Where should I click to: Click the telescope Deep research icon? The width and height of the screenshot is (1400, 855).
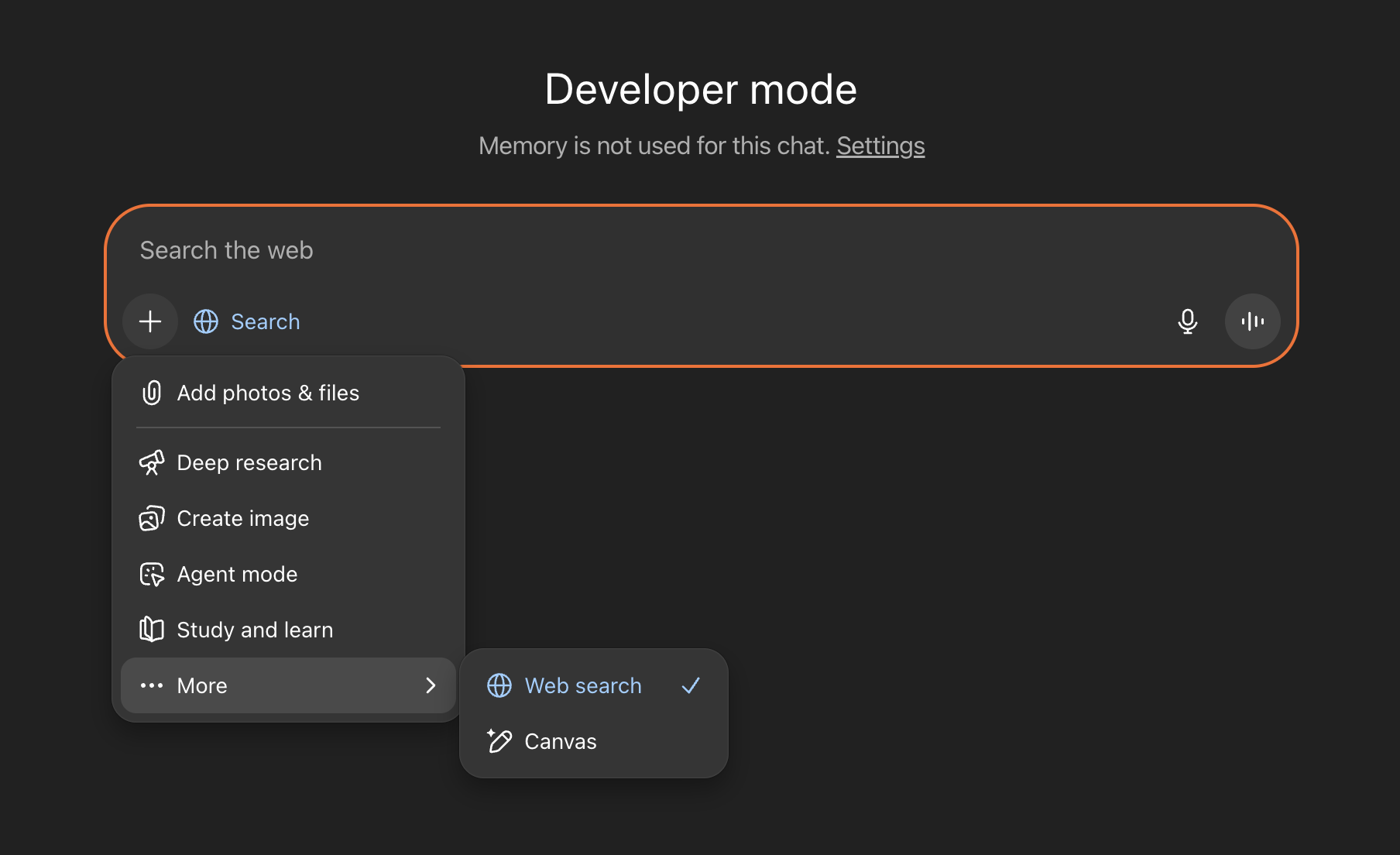[152, 462]
